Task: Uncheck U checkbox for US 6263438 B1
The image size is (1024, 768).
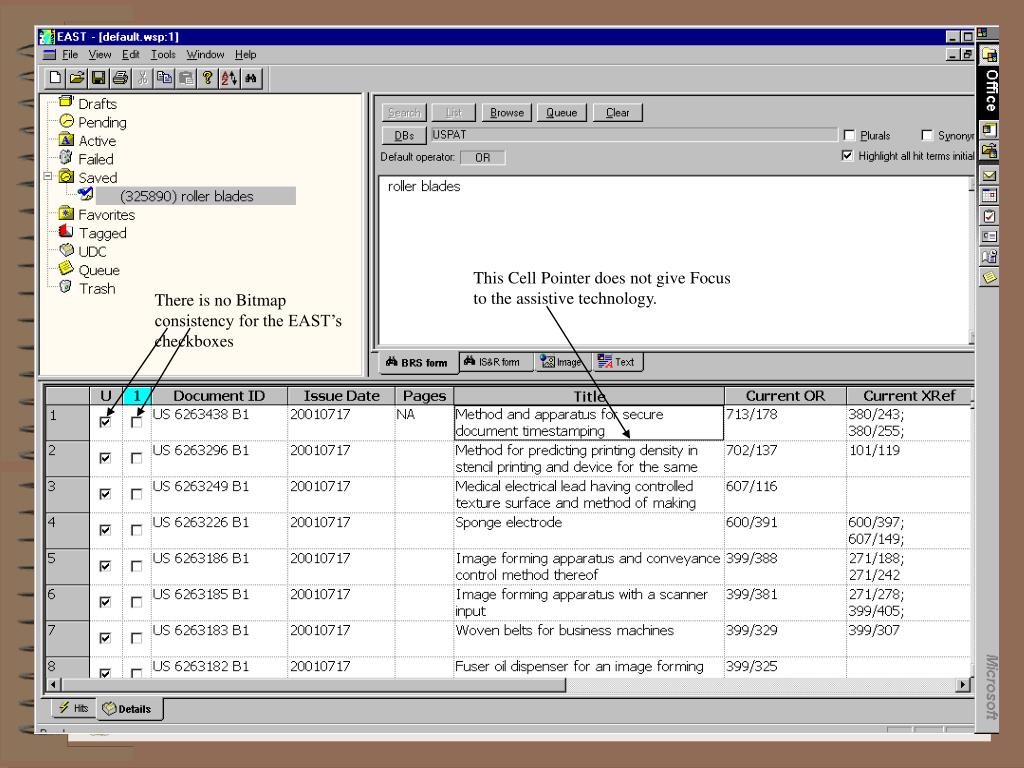Action: (105, 423)
